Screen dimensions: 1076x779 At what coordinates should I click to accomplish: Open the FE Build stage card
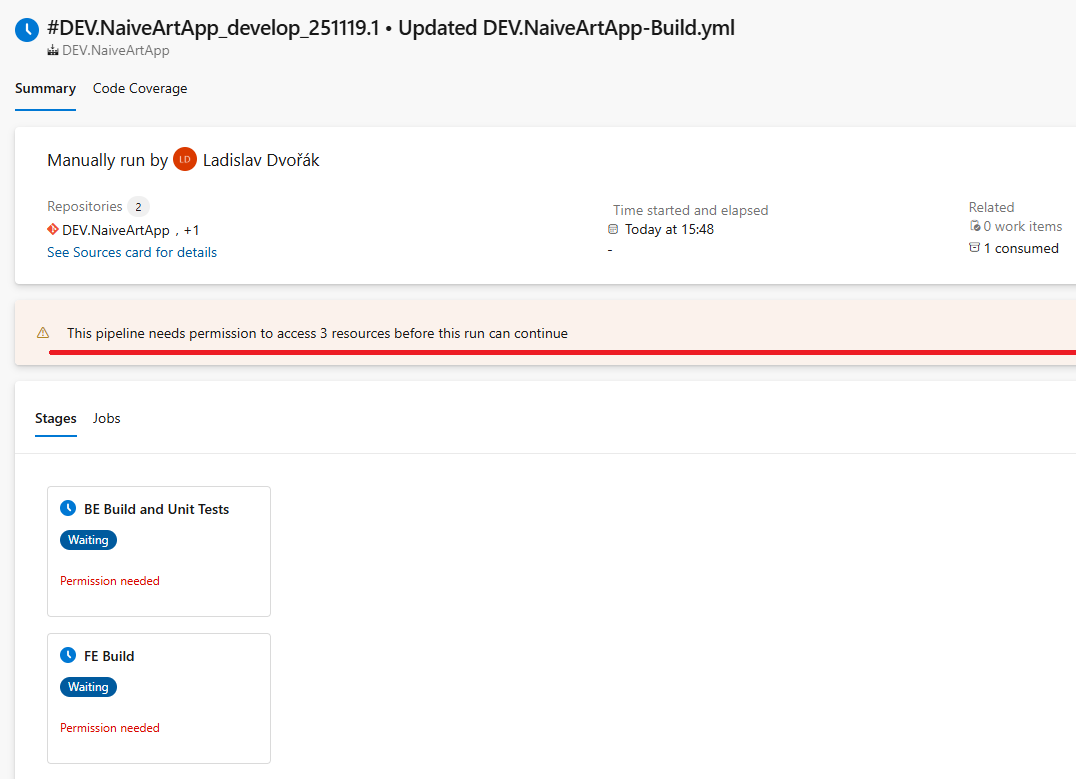pos(159,698)
